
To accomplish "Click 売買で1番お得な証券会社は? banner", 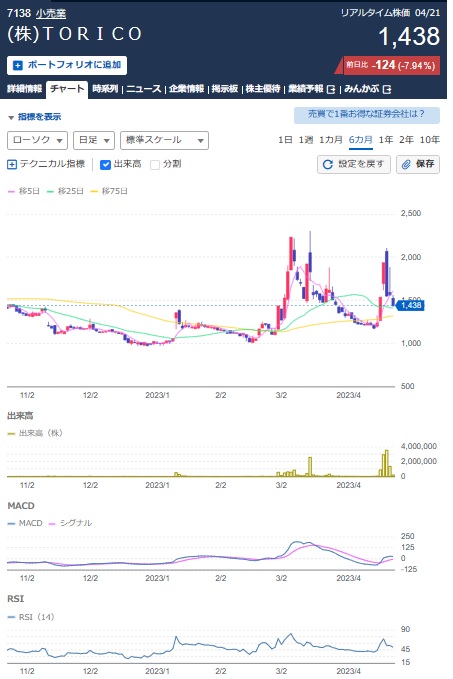I will 367,115.
